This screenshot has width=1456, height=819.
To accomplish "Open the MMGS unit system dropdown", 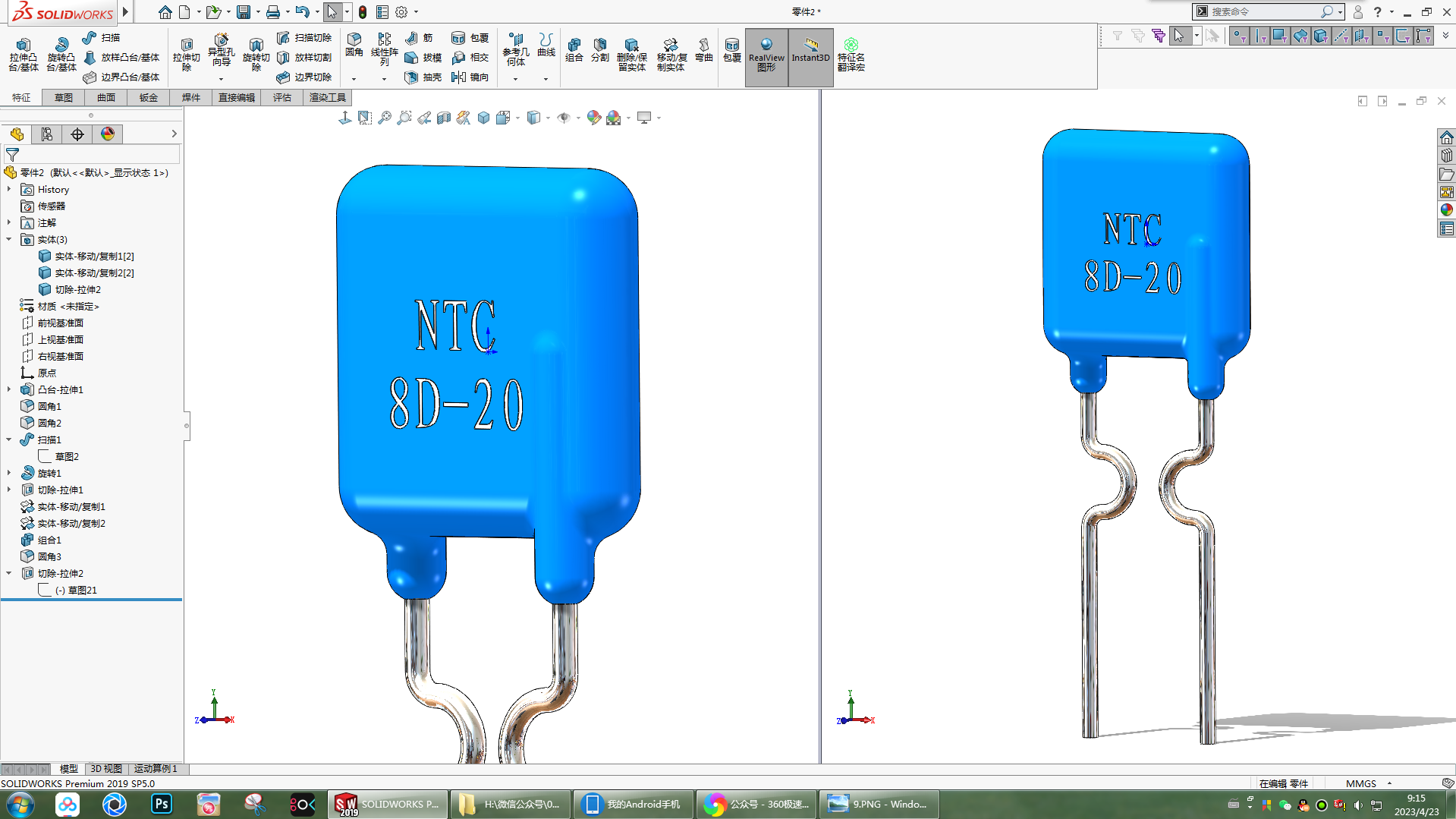I will (1389, 783).
